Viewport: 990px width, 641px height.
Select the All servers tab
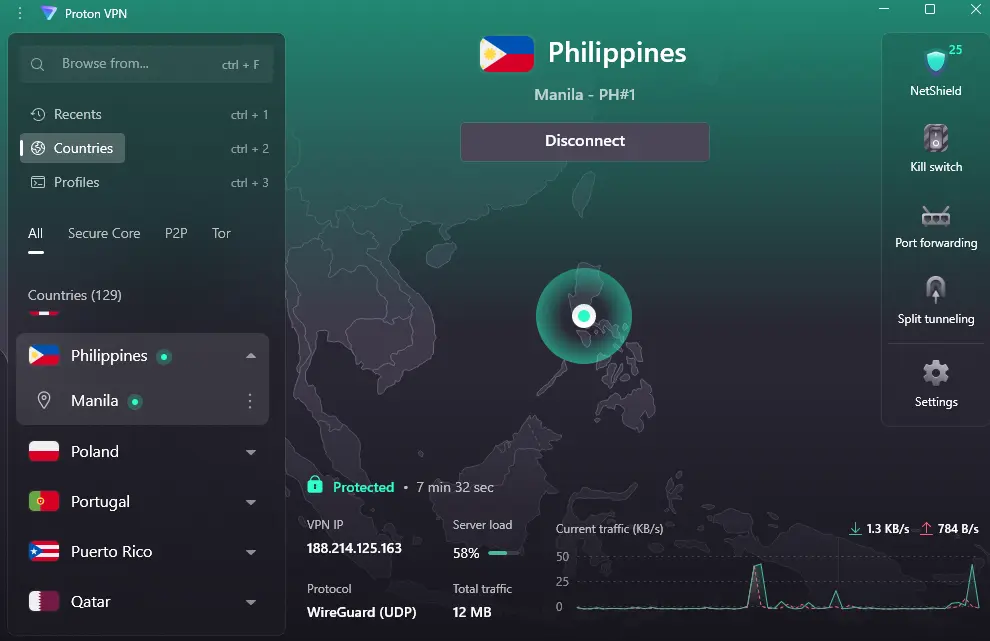pos(35,234)
